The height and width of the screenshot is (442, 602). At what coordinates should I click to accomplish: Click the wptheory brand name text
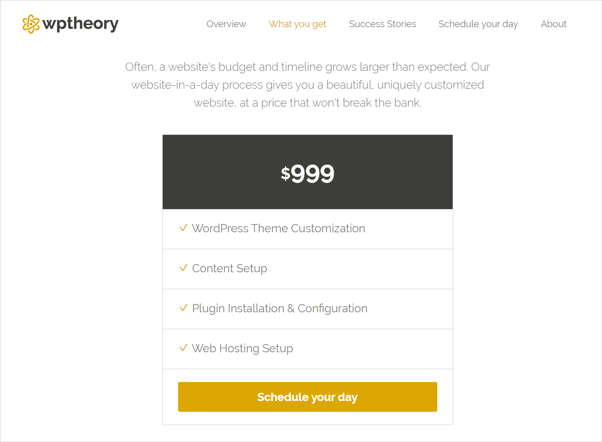[x=80, y=24]
